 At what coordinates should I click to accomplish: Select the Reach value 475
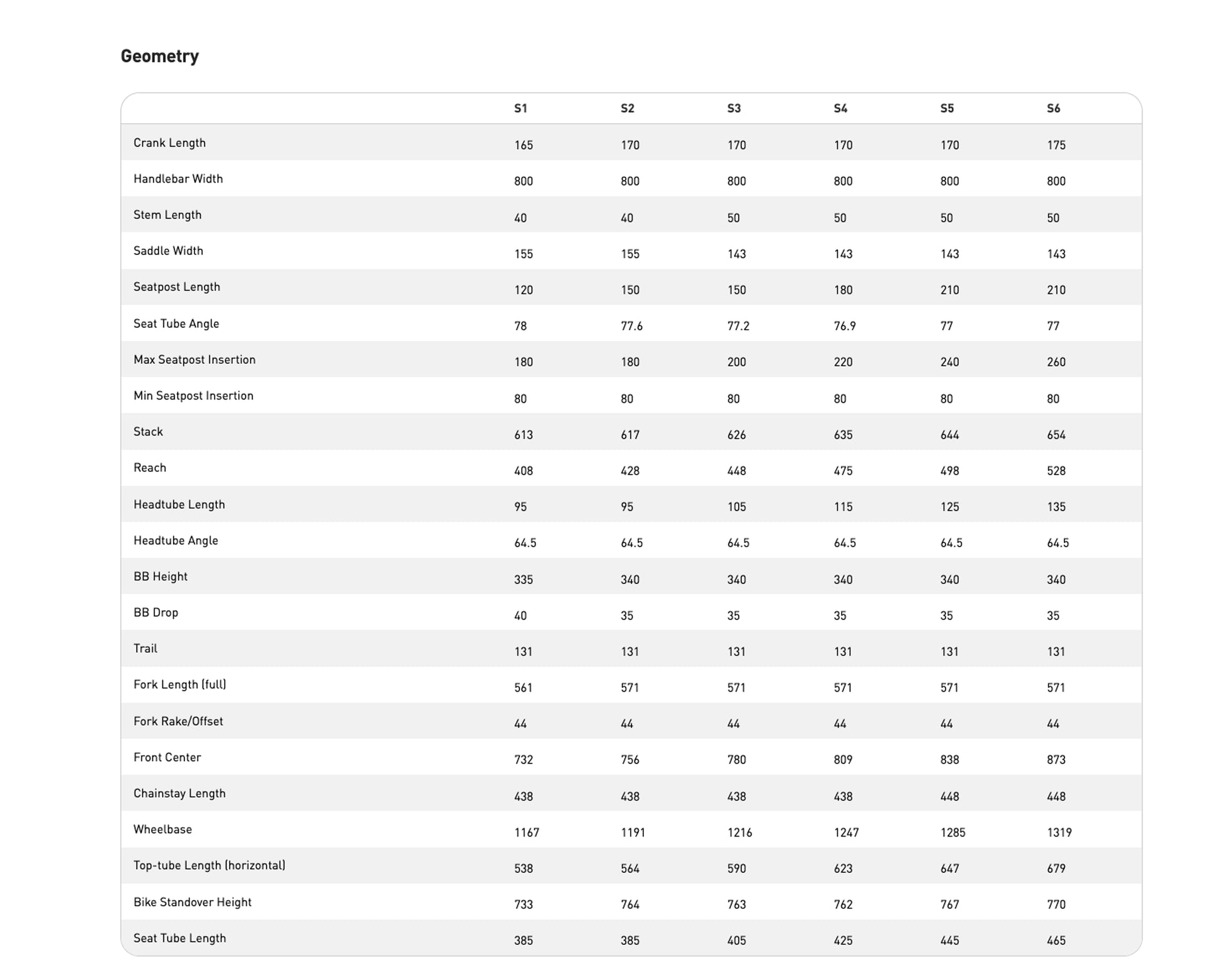(843, 471)
